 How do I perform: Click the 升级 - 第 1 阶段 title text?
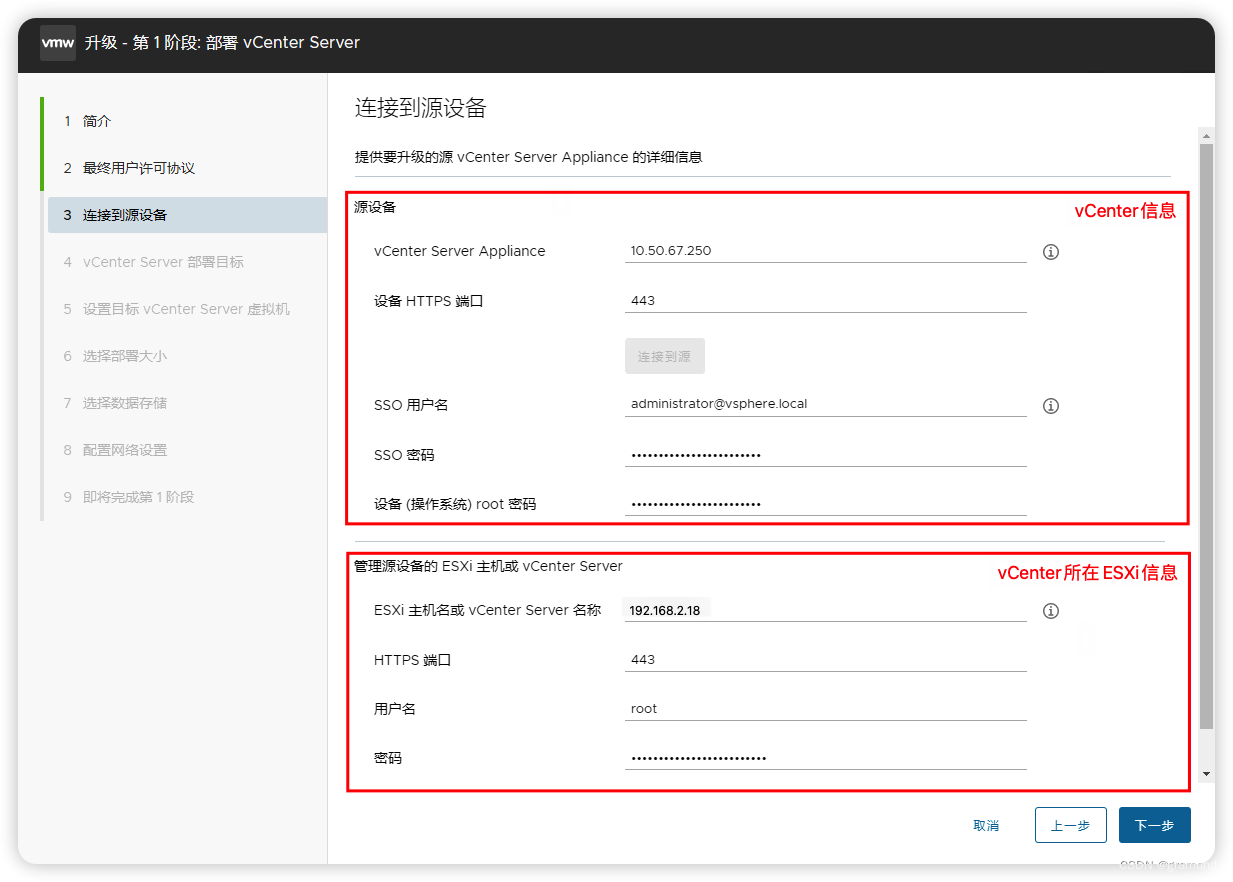(222, 43)
